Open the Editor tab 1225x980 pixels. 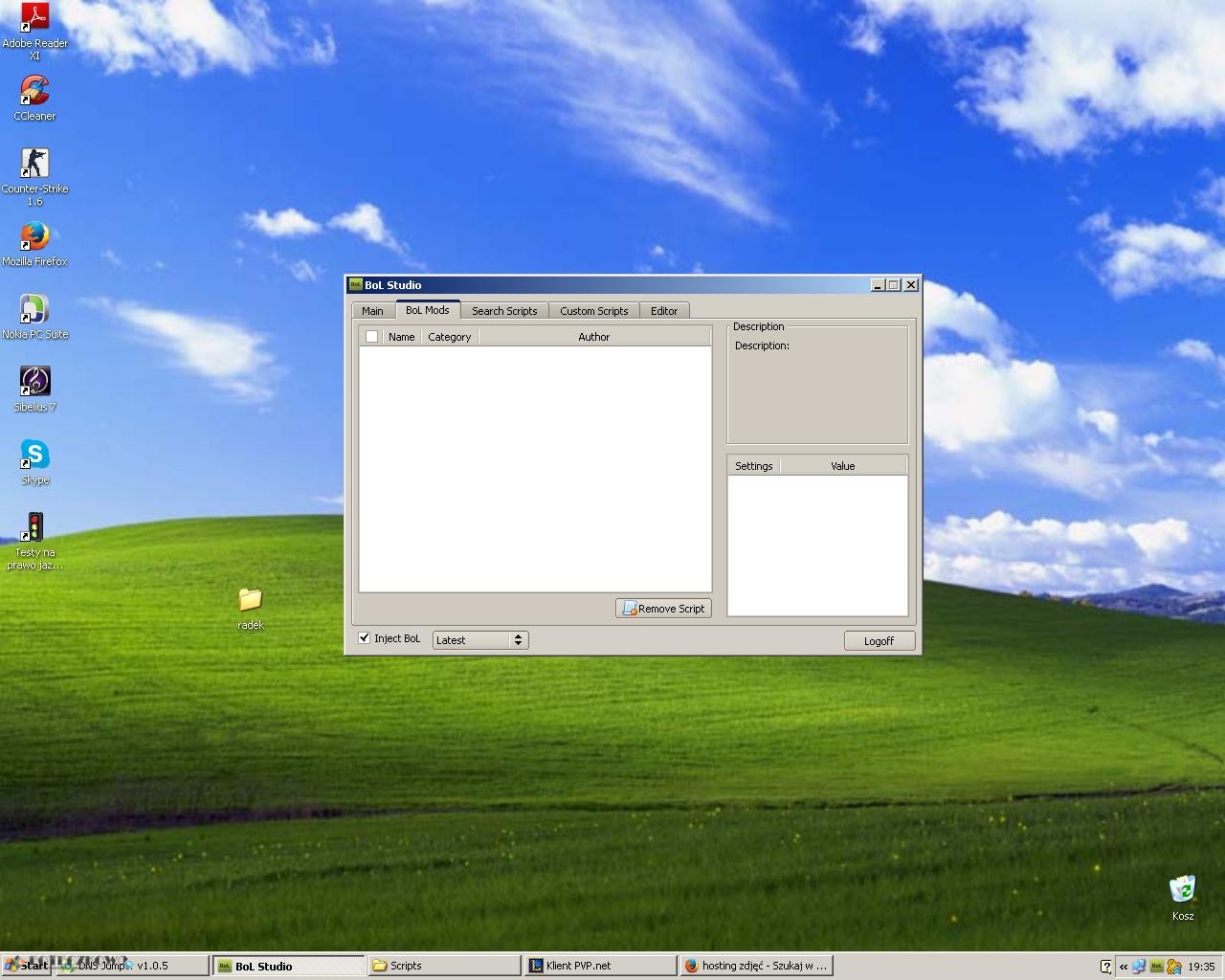tap(664, 311)
